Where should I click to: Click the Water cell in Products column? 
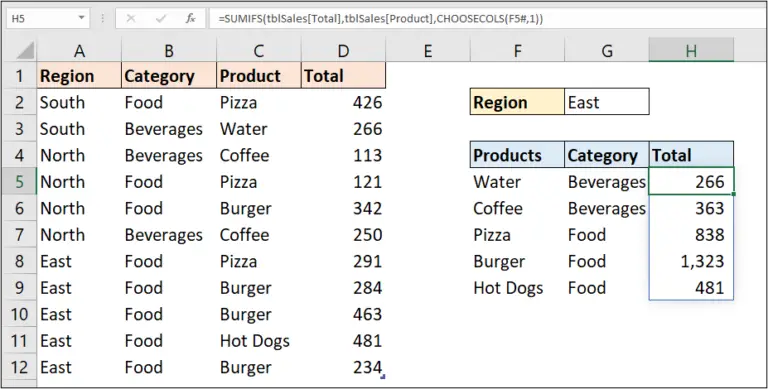coord(517,181)
